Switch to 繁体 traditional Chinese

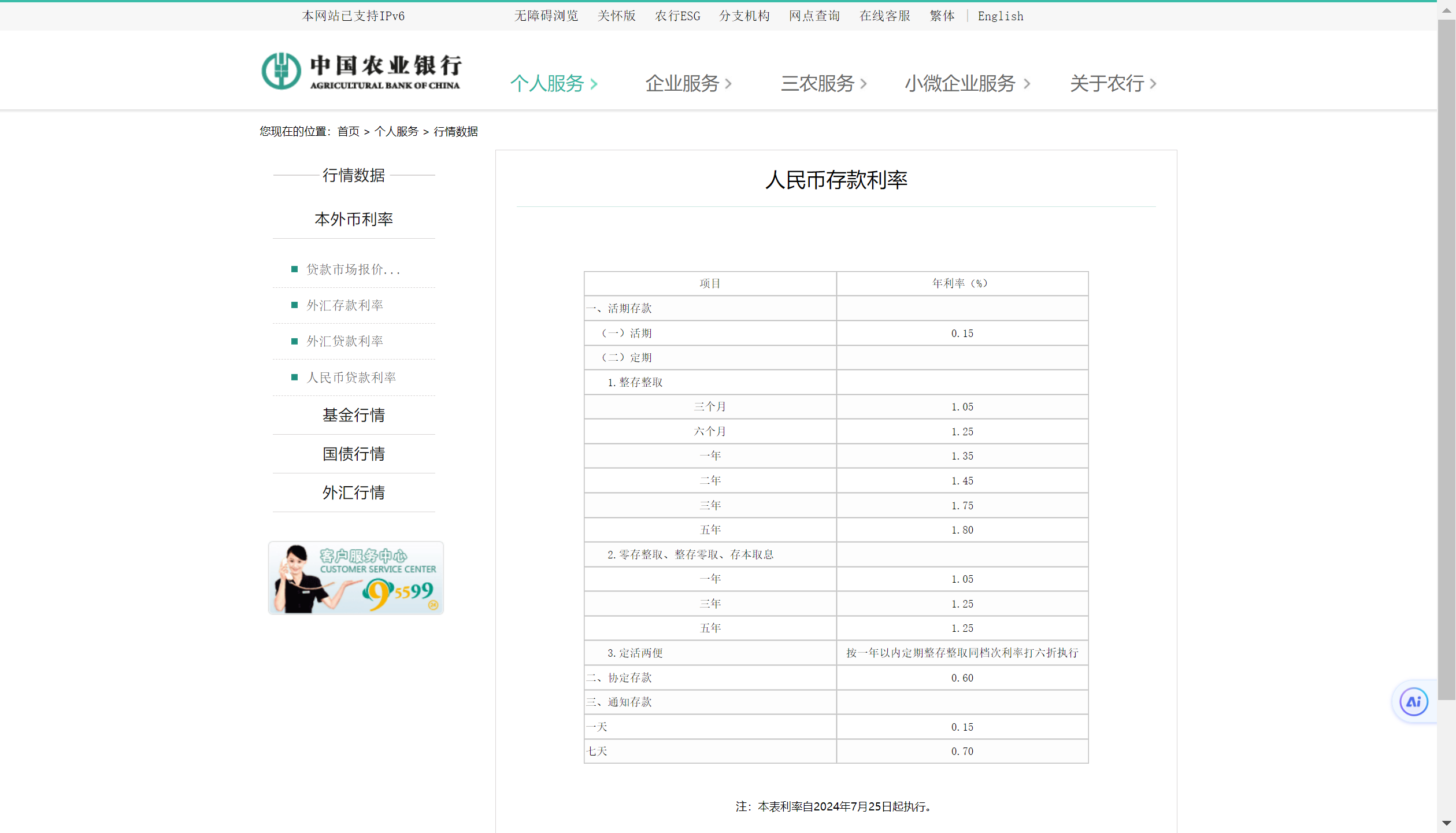(x=942, y=16)
